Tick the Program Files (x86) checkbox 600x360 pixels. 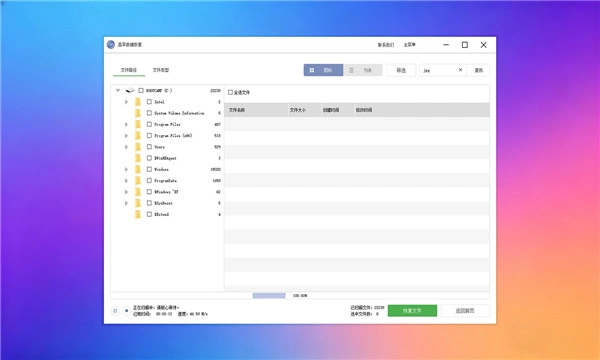149,135
